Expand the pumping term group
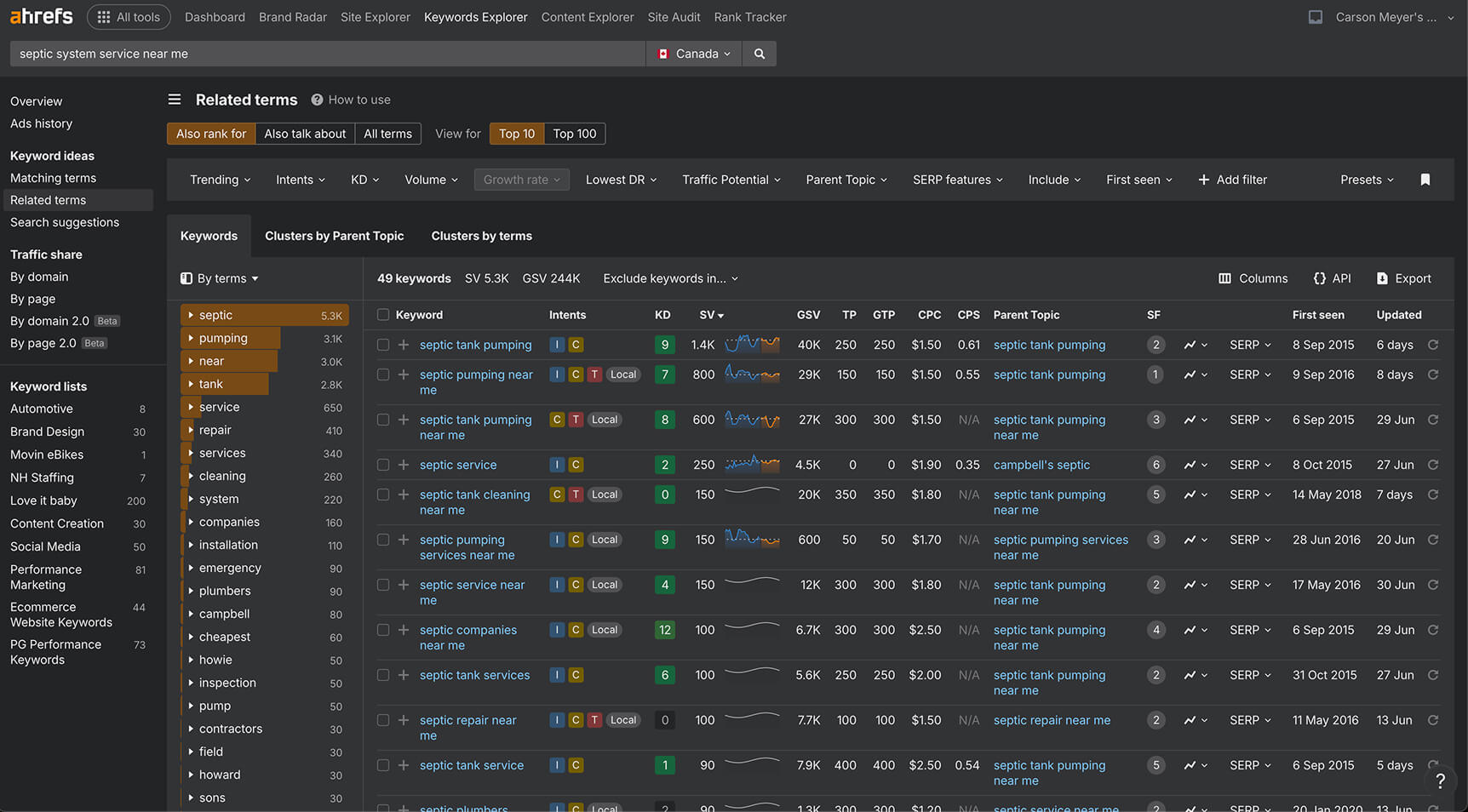 [x=191, y=338]
